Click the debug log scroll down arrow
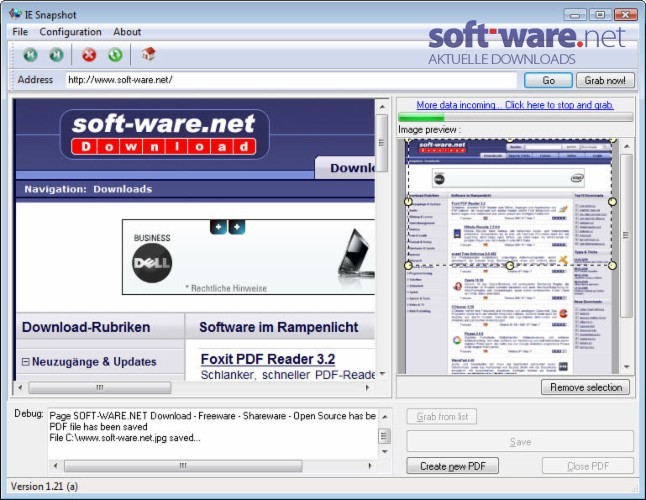646x500 pixels. (x=384, y=451)
